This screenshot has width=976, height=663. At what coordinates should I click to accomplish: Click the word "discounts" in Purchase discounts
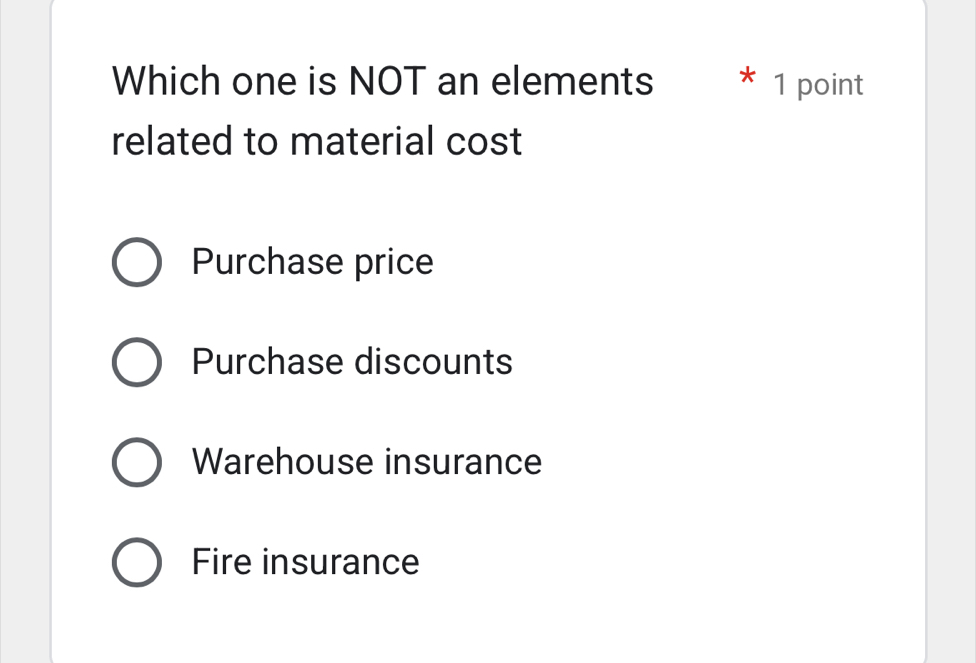coord(433,362)
